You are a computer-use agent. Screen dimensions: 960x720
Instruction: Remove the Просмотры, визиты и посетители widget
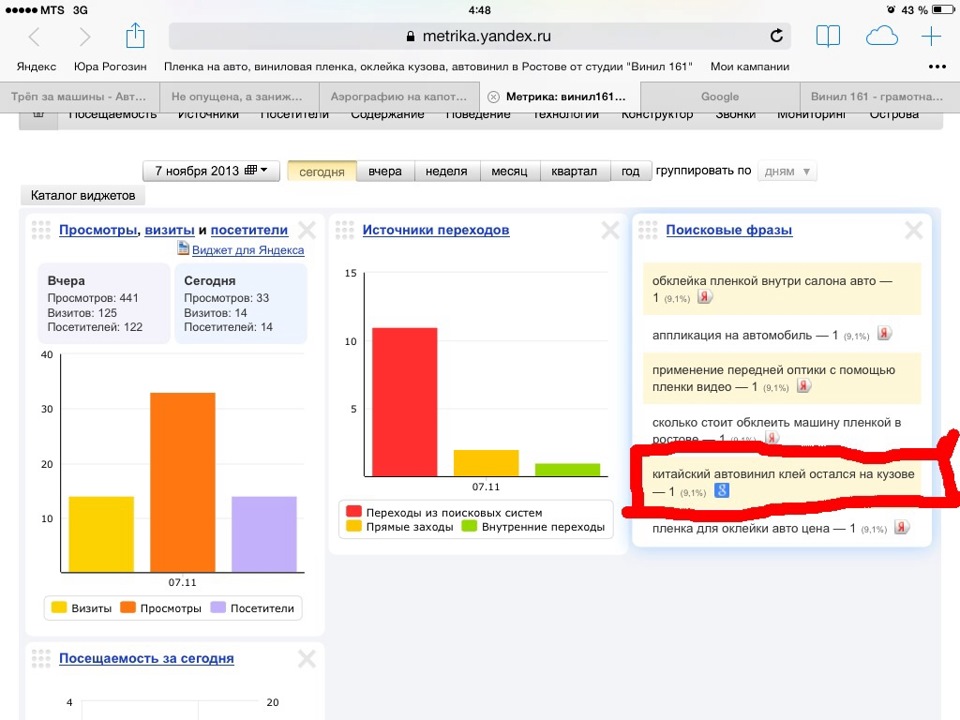click(x=307, y=230)
